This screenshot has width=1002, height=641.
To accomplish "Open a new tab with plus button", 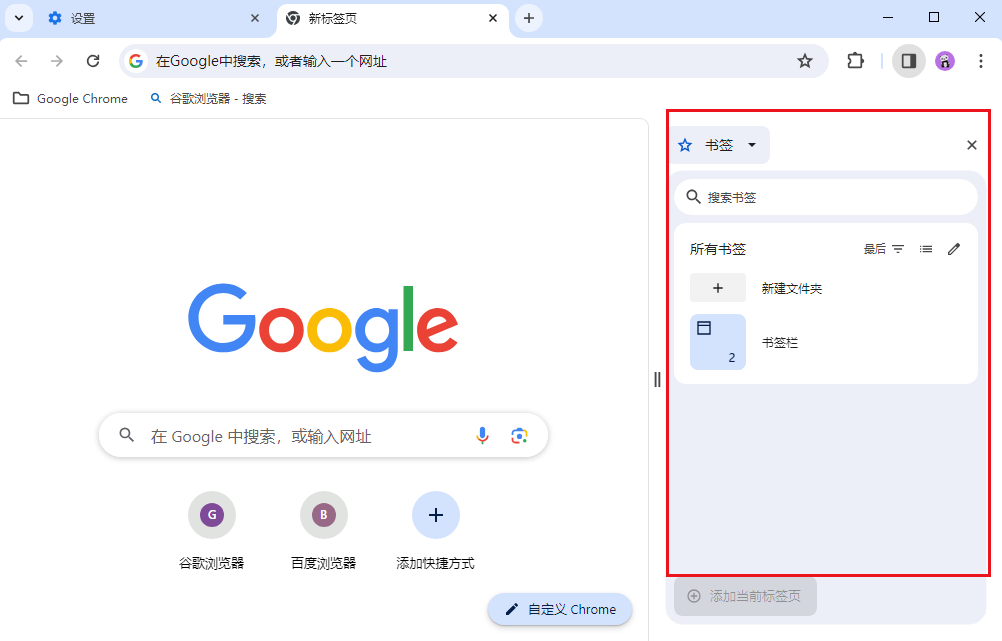I will click(x=528, y=18).
